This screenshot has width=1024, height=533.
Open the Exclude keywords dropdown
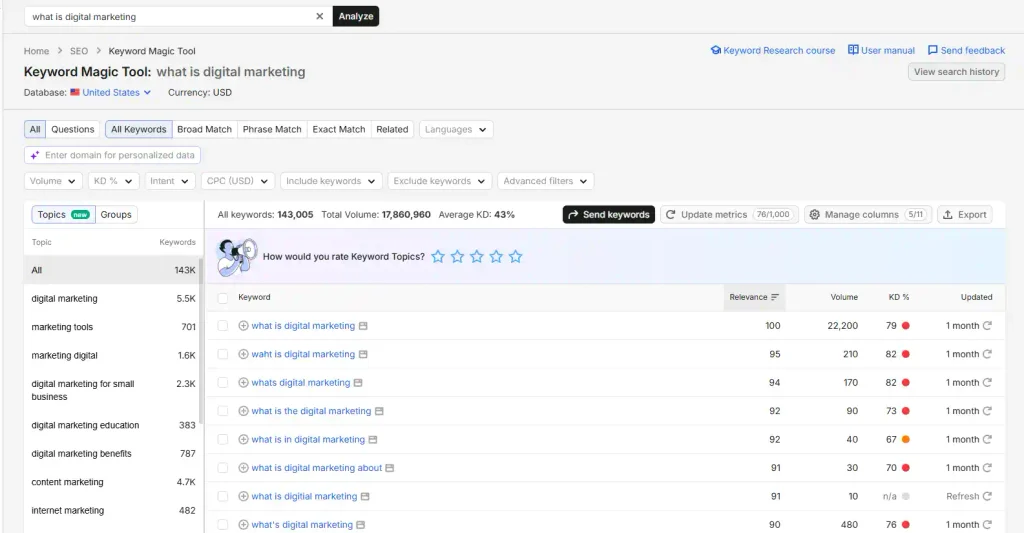point(440,181)
